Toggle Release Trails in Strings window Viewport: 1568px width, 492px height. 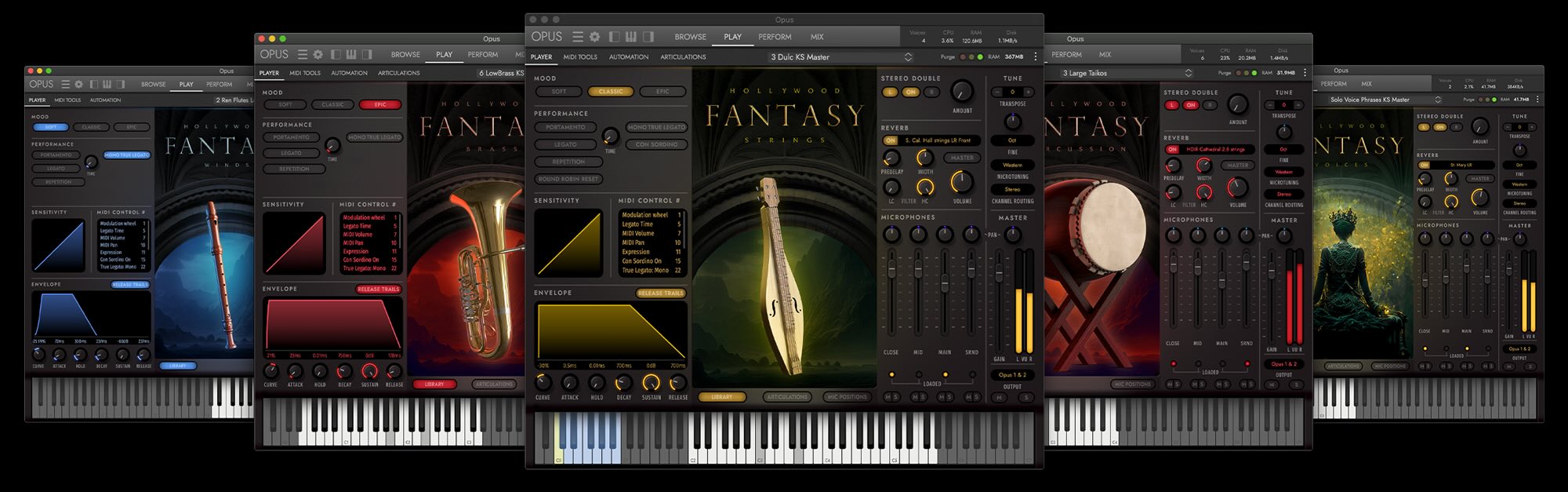[x=661, y=293]
